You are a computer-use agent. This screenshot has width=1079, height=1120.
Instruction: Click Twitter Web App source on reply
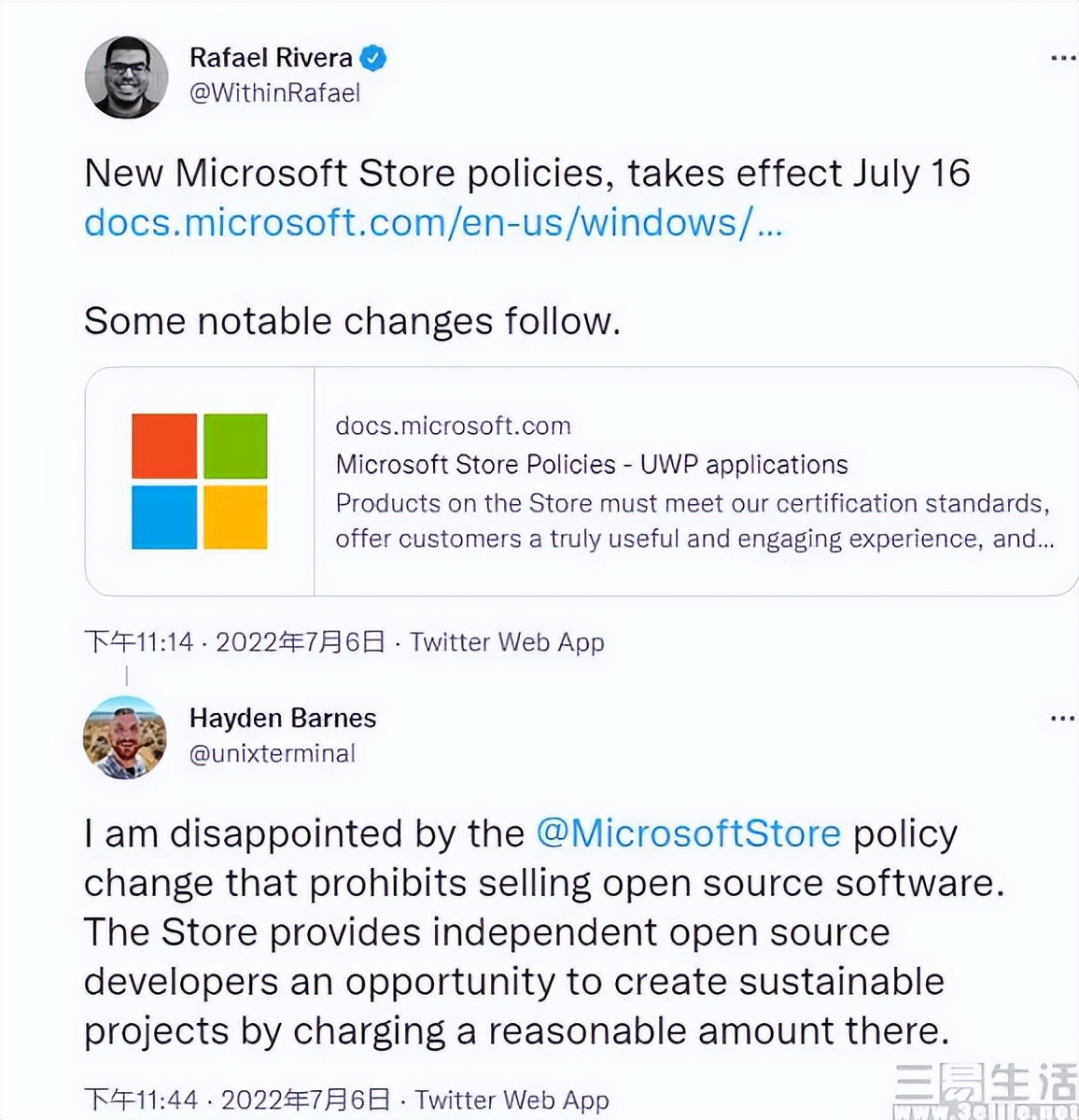(511, 1099)
